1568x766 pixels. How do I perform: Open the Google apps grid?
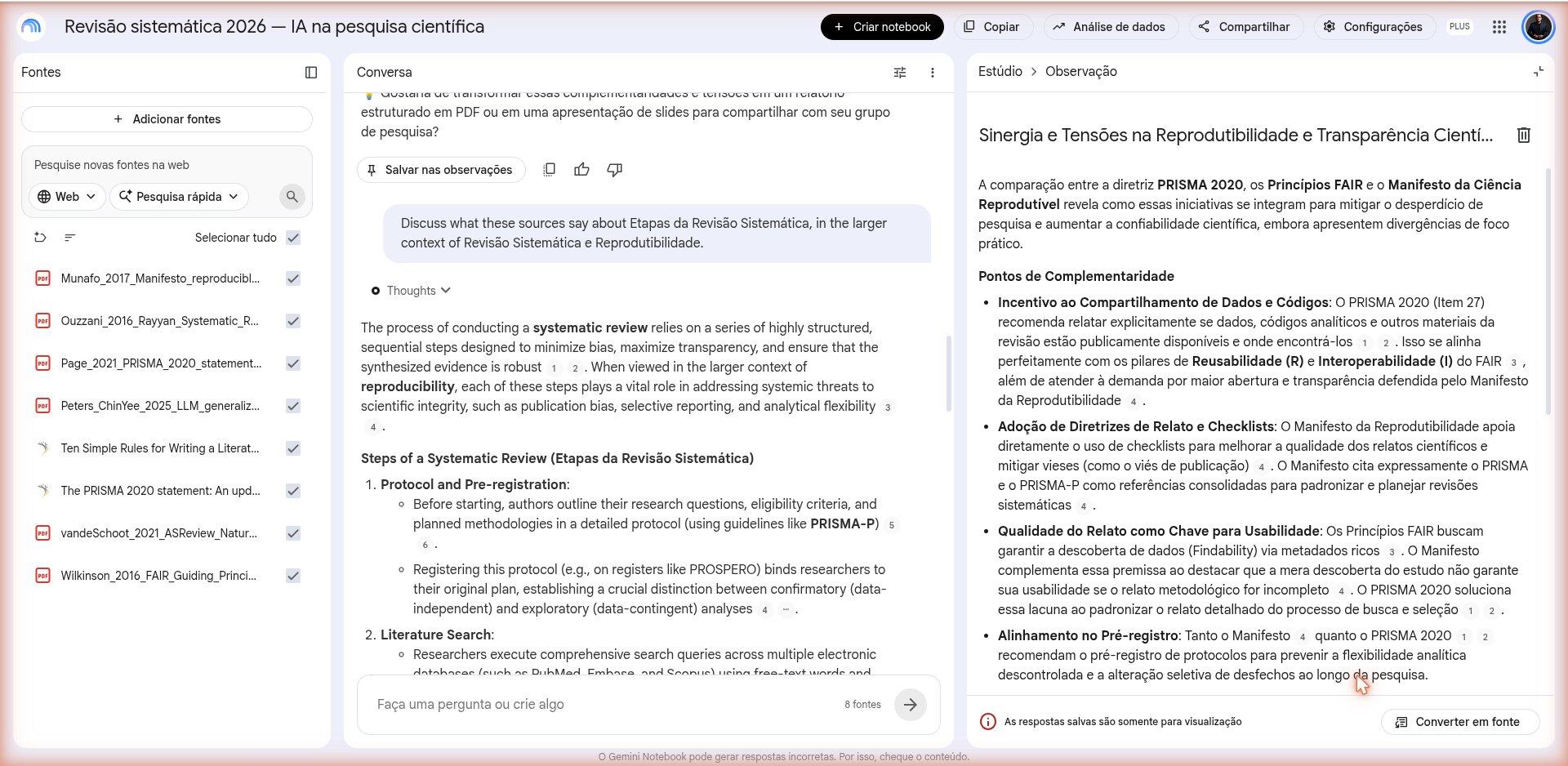click(x=1499, y=27)
